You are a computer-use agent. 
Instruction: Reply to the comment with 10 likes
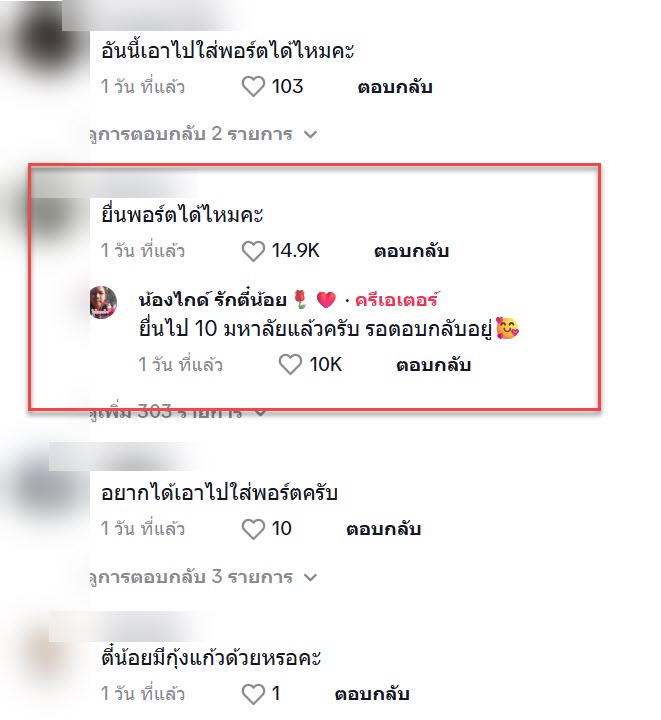pyautogui.click(x=383, y=529)
